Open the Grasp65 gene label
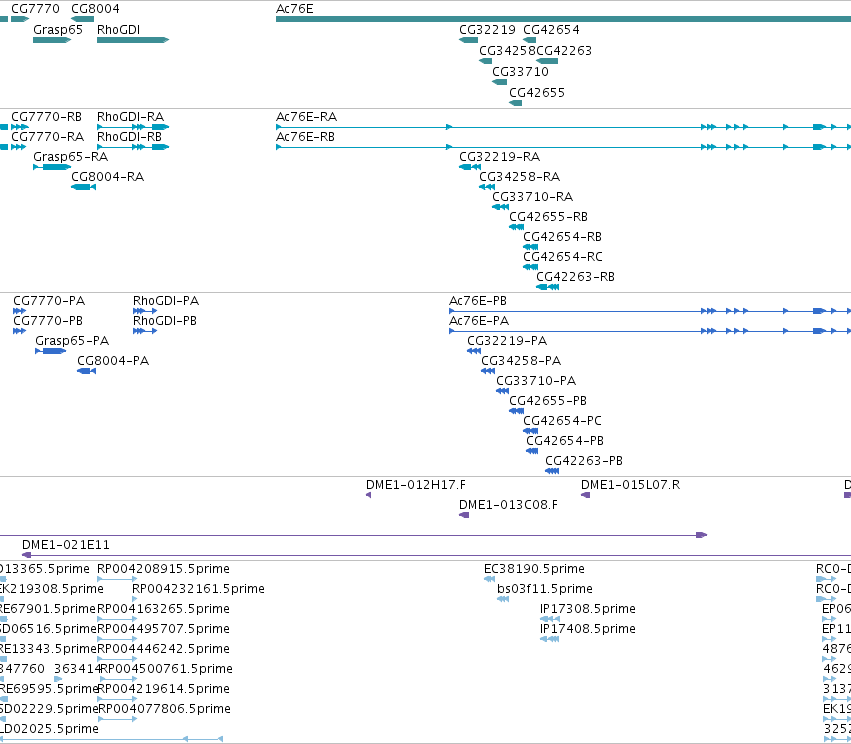The height and width of the screenshot is (744, 851). coord(58,30)
